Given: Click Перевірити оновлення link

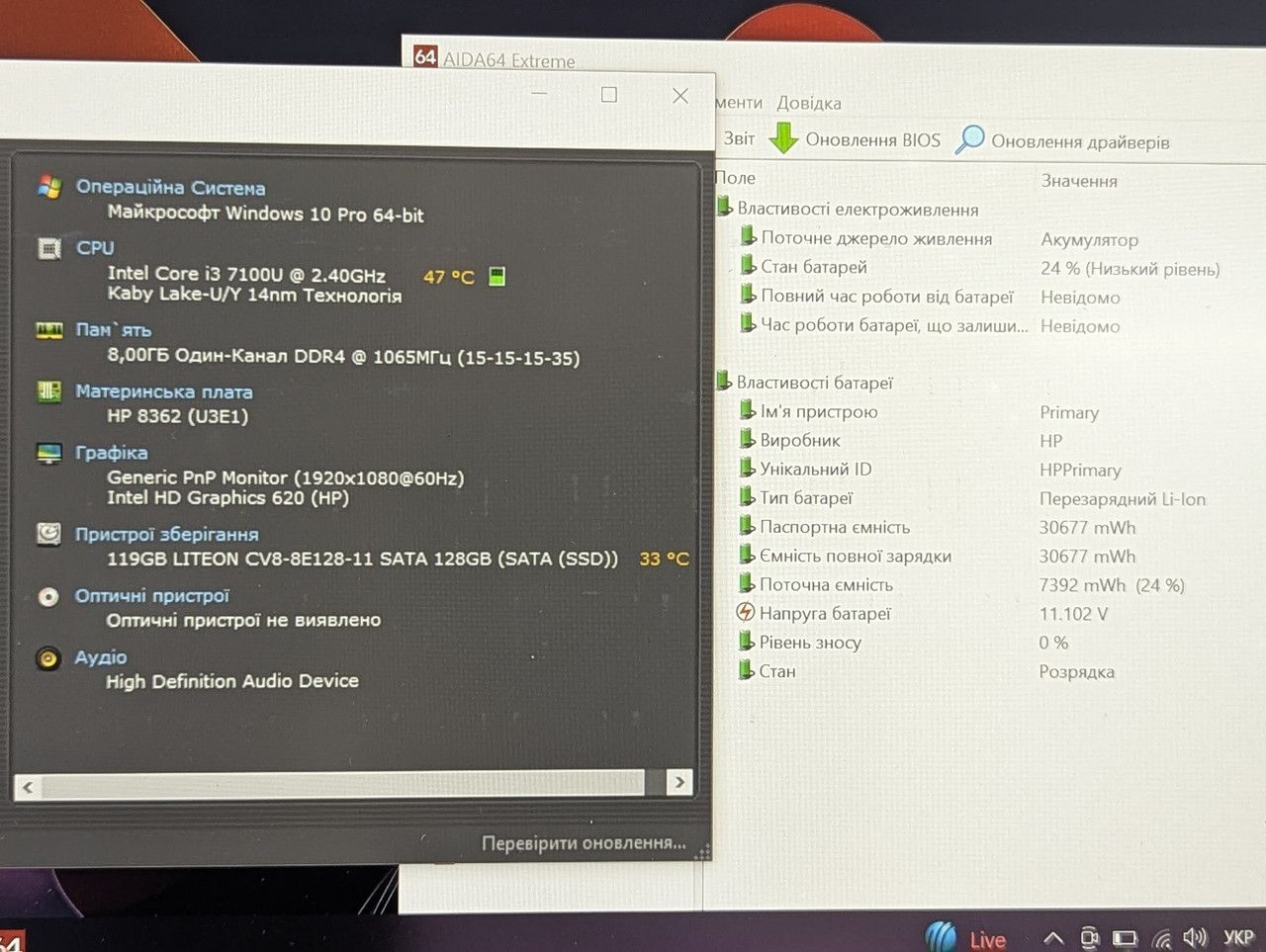Looking at the screenshot, I should click(x=584, y=843).
